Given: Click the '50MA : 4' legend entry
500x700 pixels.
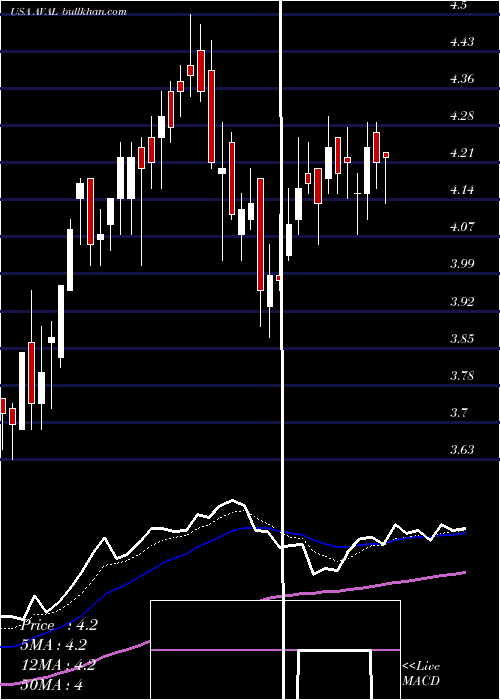Looking at the screenshot, I should pyautogui.click(x=52, y=685).
